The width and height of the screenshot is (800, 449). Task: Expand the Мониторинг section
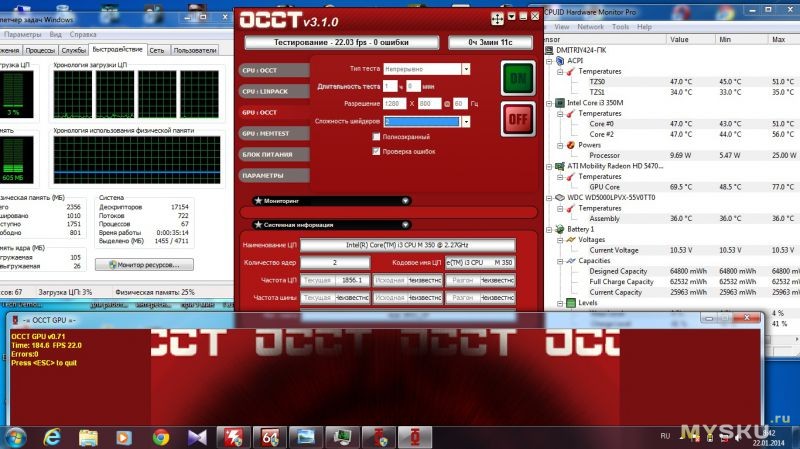pyautogui.click(x=405, y=201)
